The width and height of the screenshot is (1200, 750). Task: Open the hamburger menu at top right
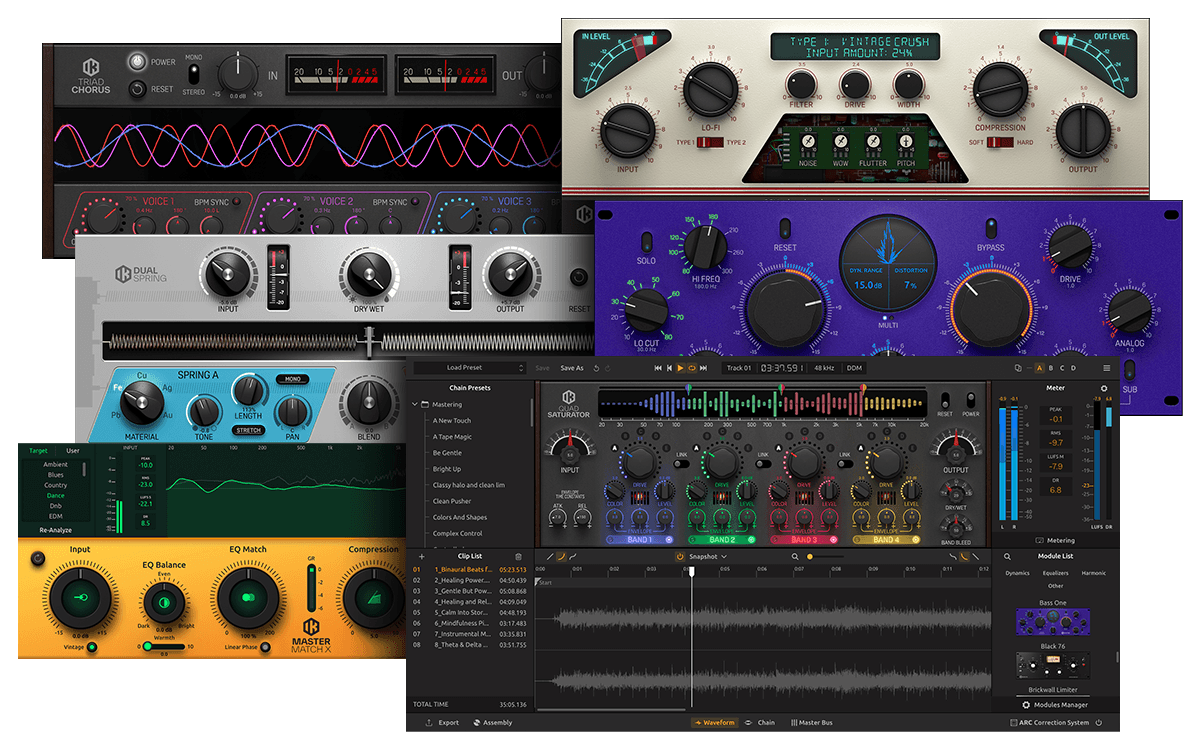tap(1106, 368)
